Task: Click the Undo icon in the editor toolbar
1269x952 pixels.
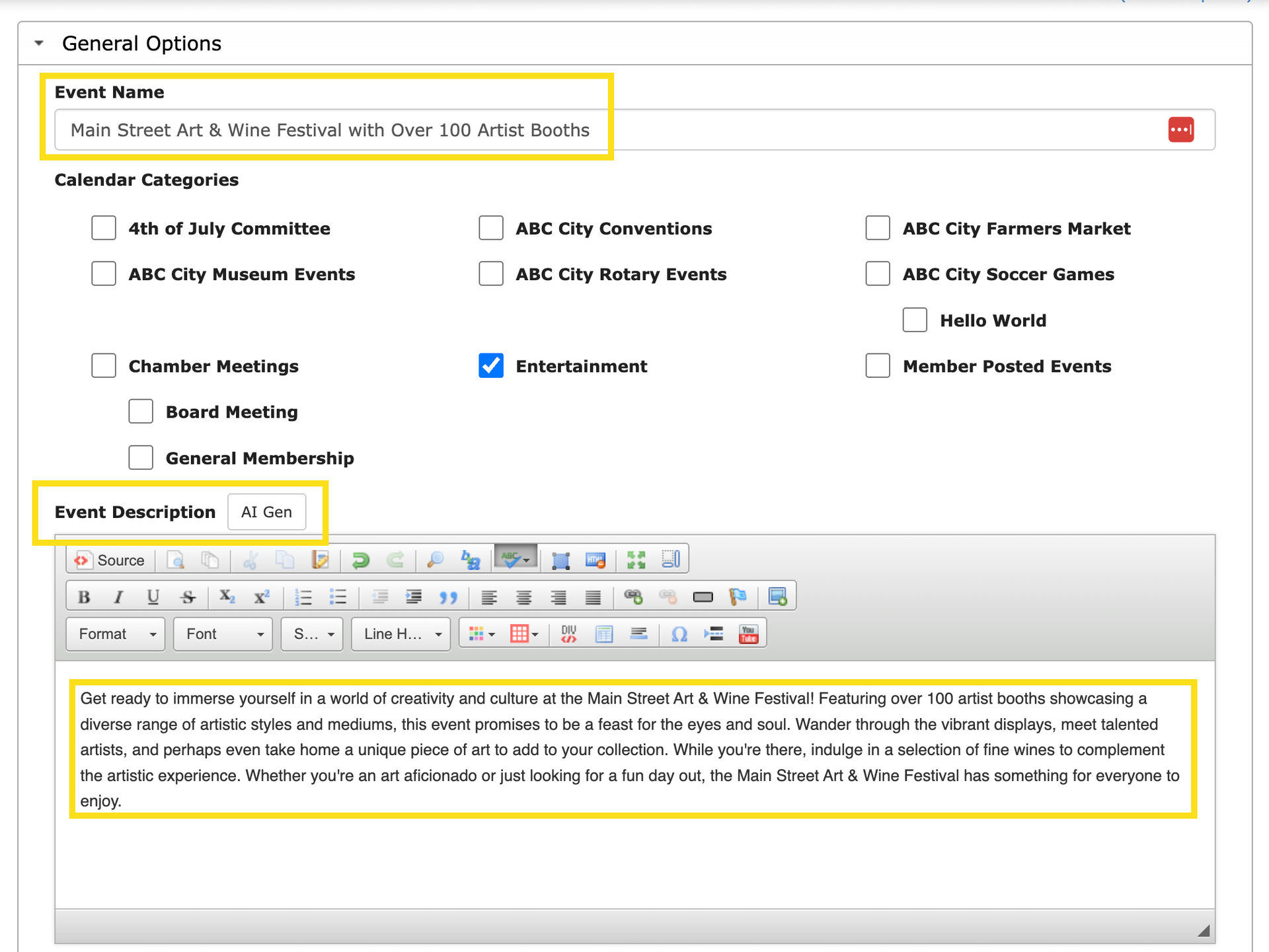Action: coord(361,560)
